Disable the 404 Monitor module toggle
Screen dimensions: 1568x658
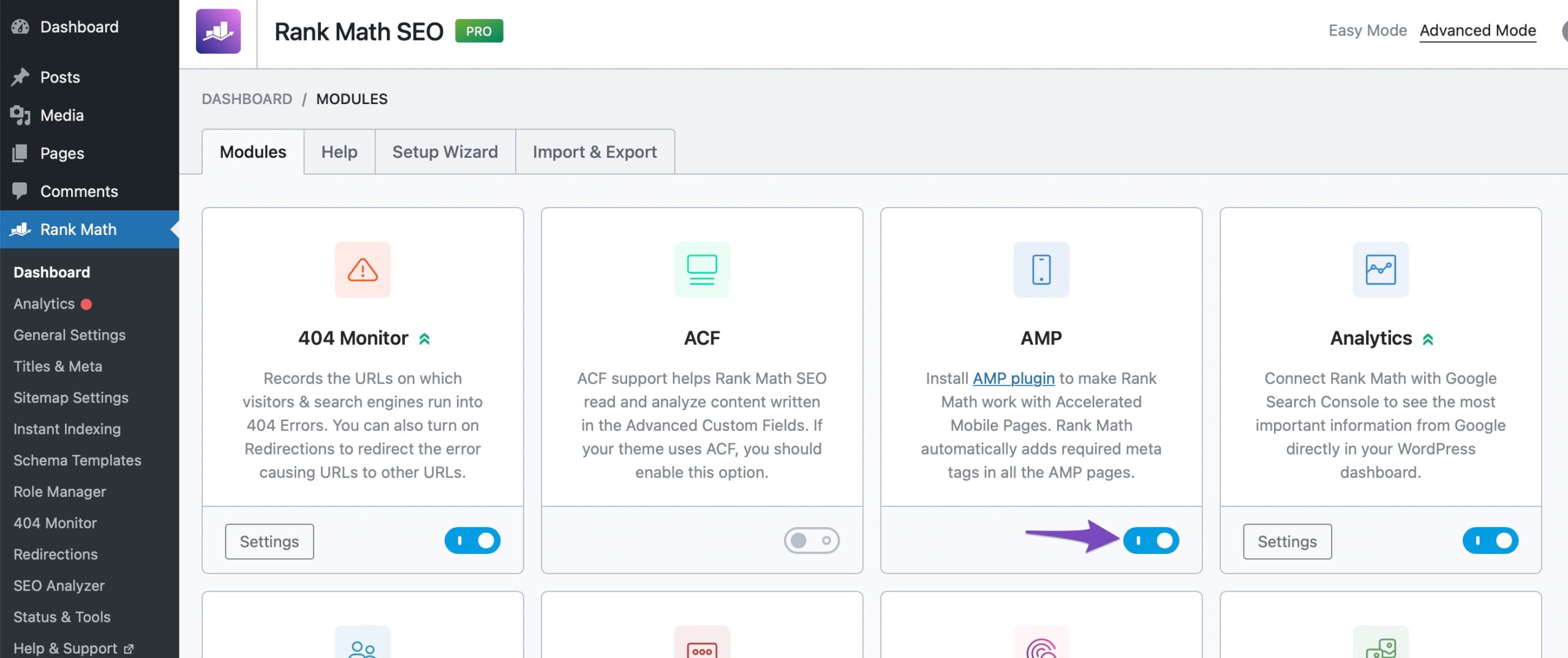click(472, 540)
